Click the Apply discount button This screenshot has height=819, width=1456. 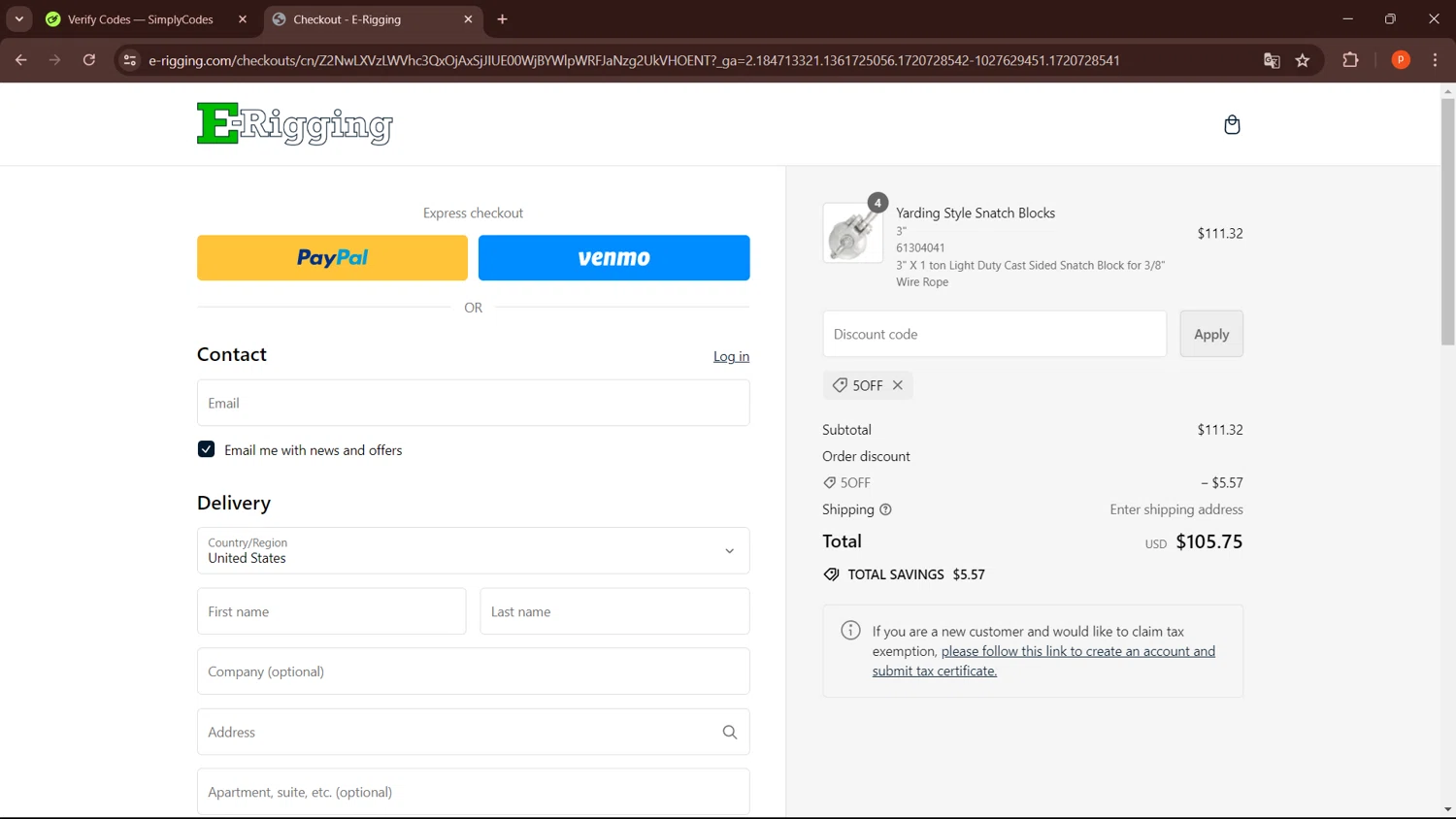coord(1211,334)
